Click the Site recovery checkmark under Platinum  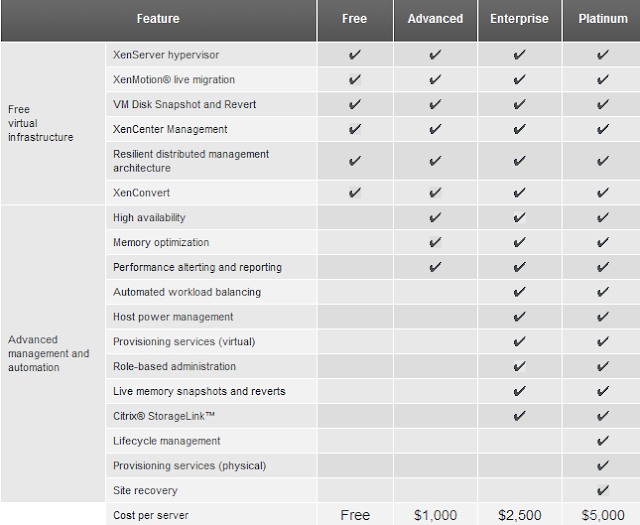coord(602,490)
